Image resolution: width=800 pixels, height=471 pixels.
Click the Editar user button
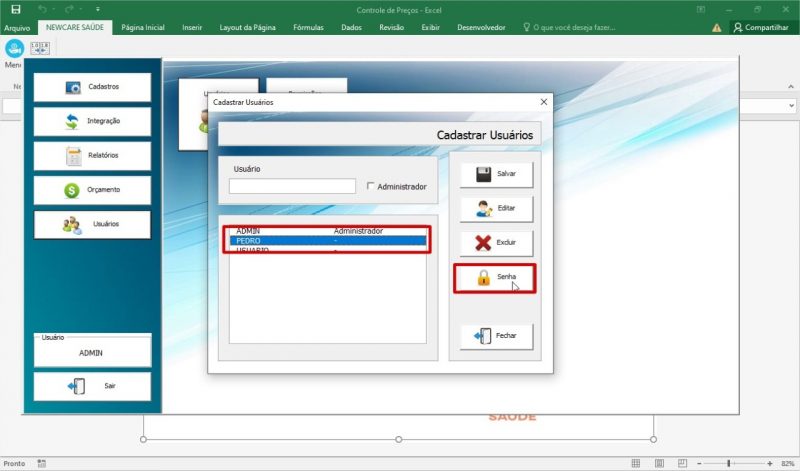(496, 209)
